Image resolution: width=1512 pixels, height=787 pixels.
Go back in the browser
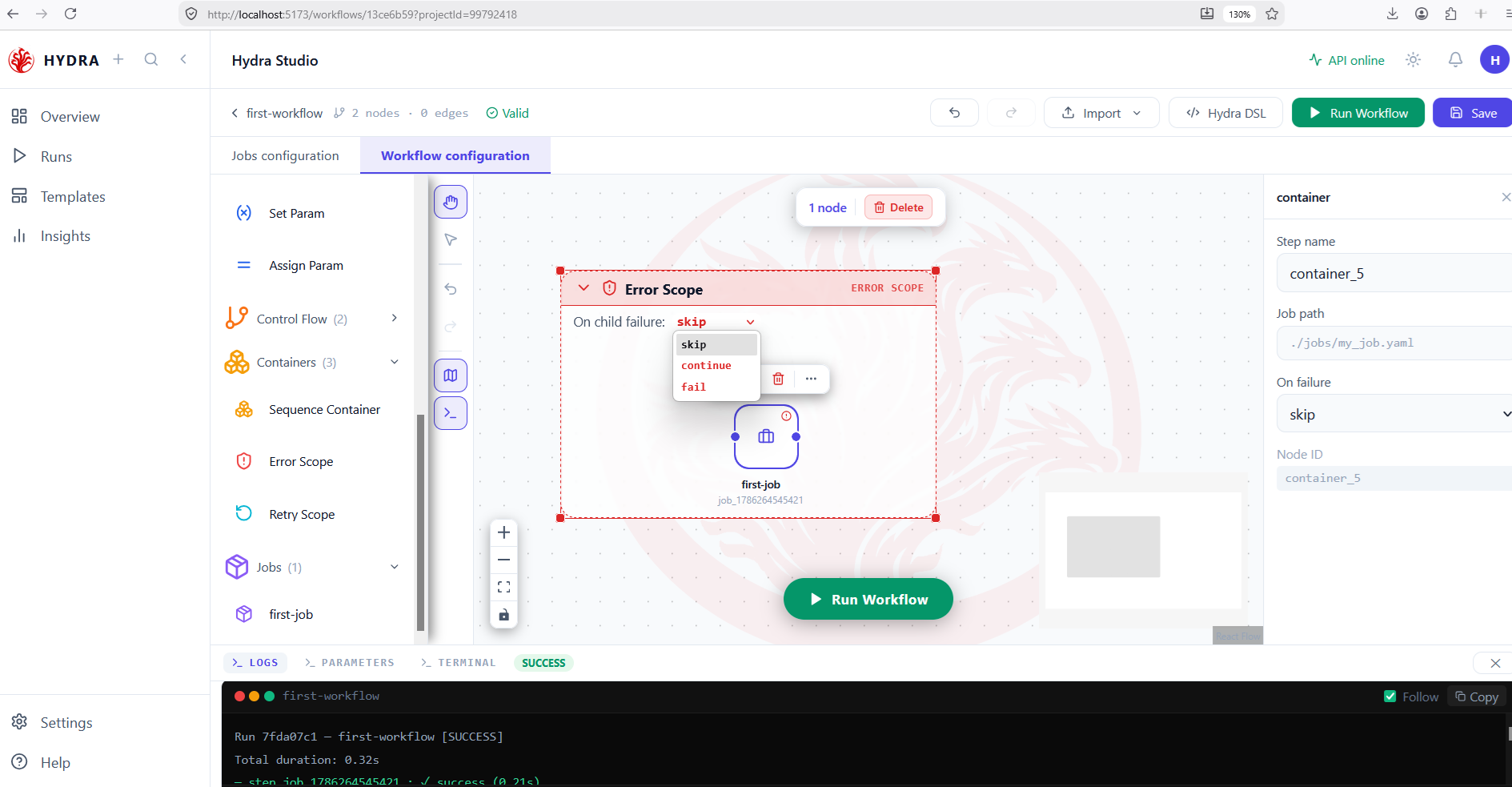[x=13, y=14]
